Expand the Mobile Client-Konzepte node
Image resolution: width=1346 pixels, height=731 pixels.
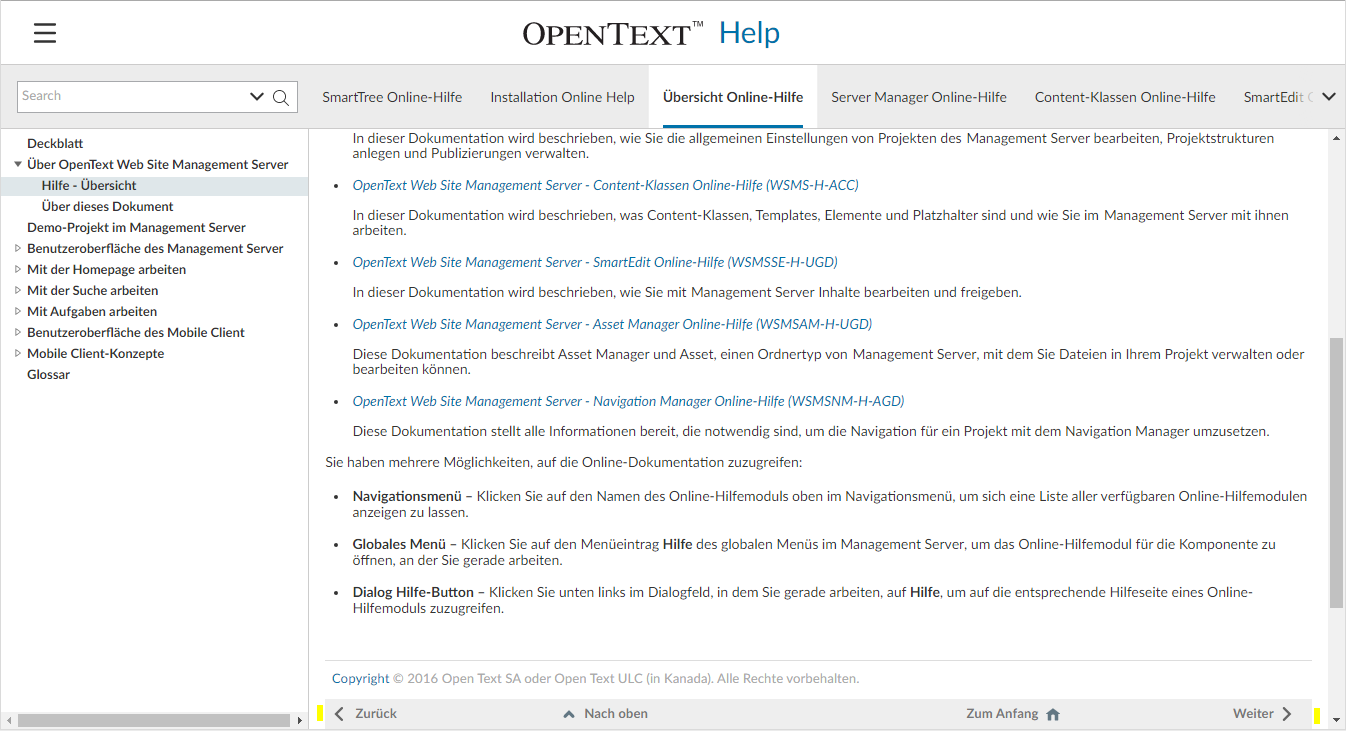[18, 353]
